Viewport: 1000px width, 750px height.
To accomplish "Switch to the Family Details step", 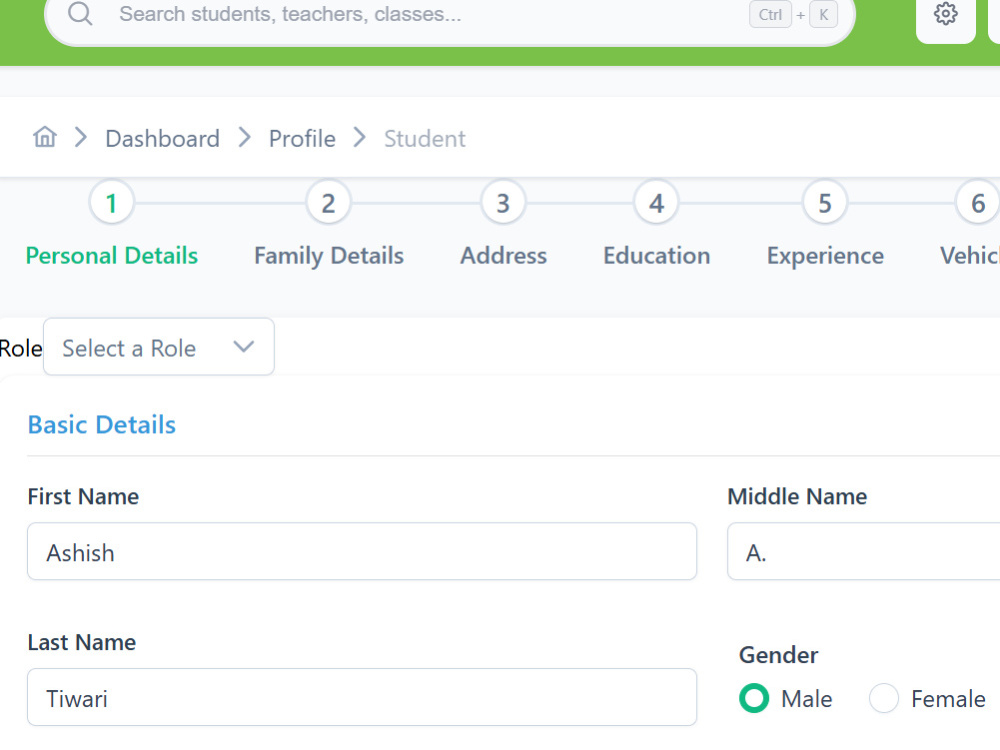I will (329, 256).
